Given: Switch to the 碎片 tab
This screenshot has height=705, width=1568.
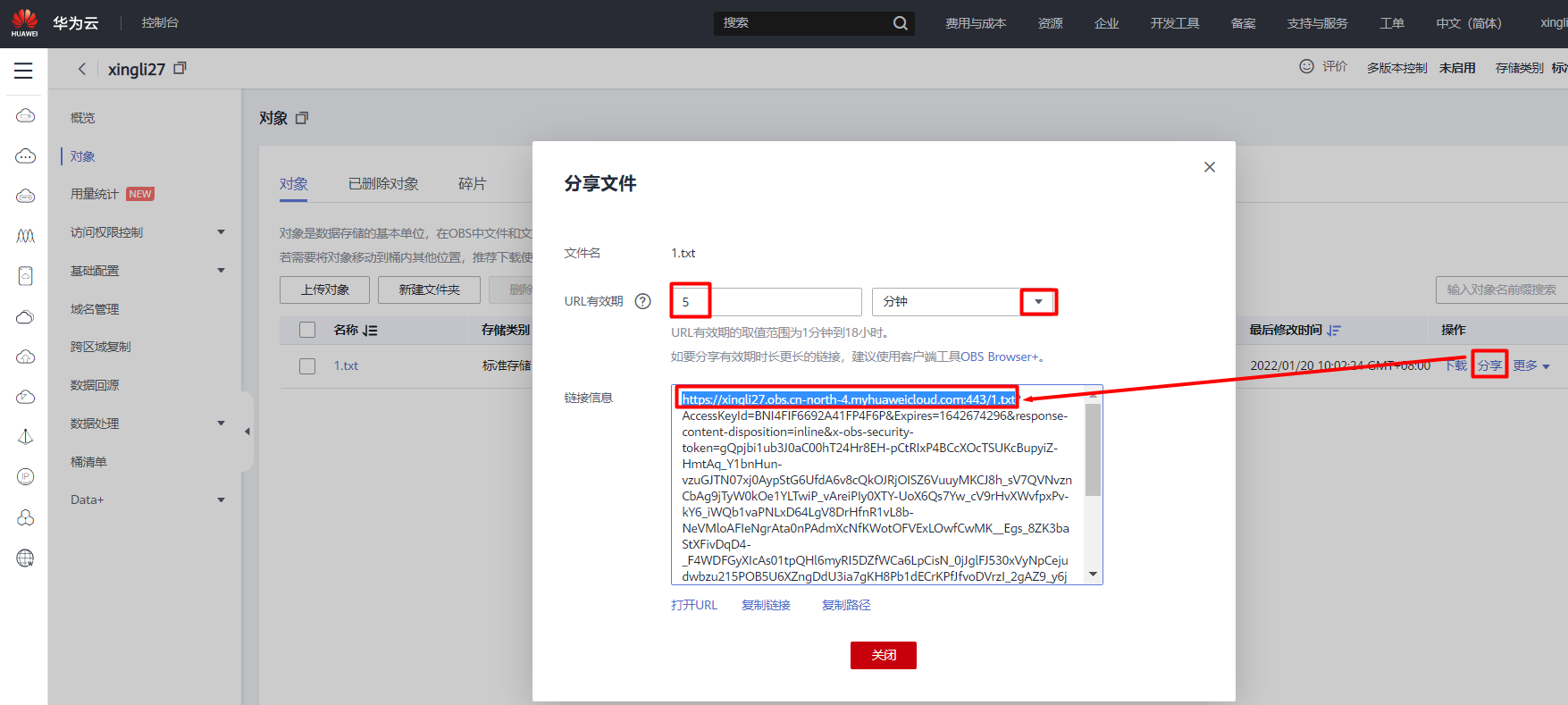Looking at the screenshot, I should [x=473, y=183].
